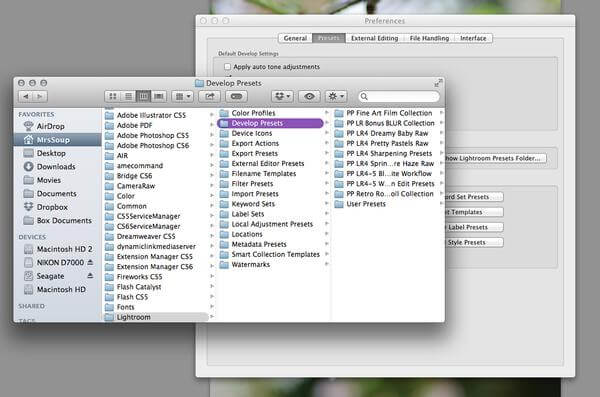Click the Quick Look eye button
This screenshot has width=600, height=397.
pos(309,96)
